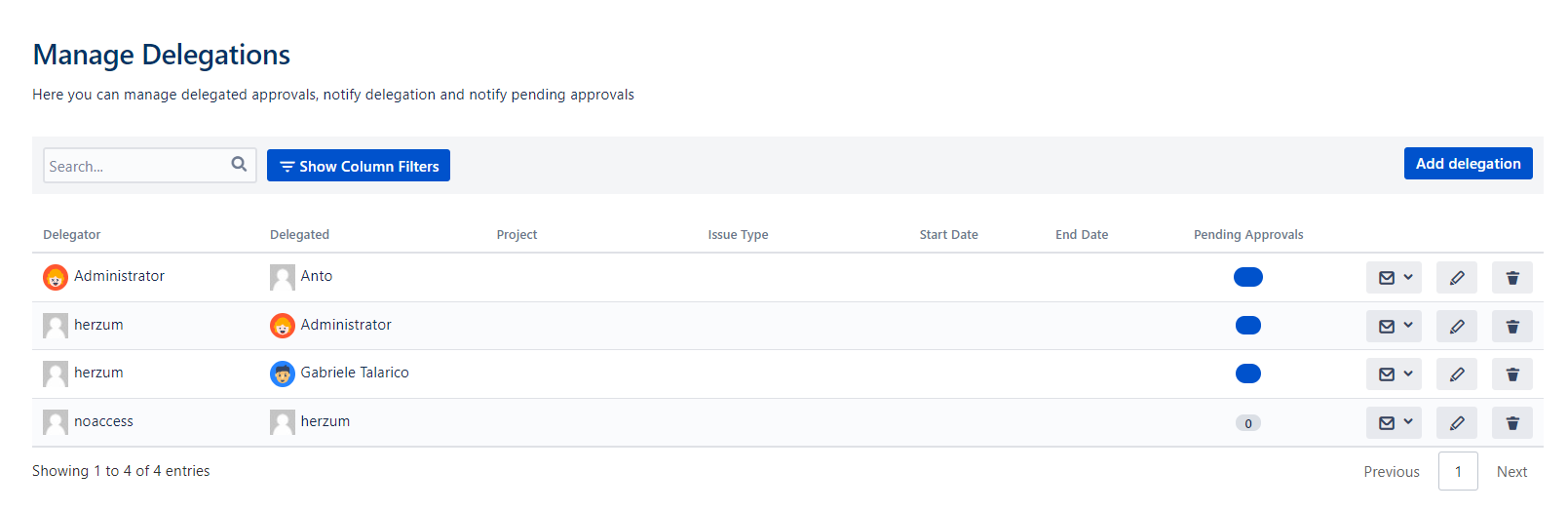This screenshot has height=511, width=1568.
Task: Open notify dropdown for noaccess row
Action: point(1394,423)
